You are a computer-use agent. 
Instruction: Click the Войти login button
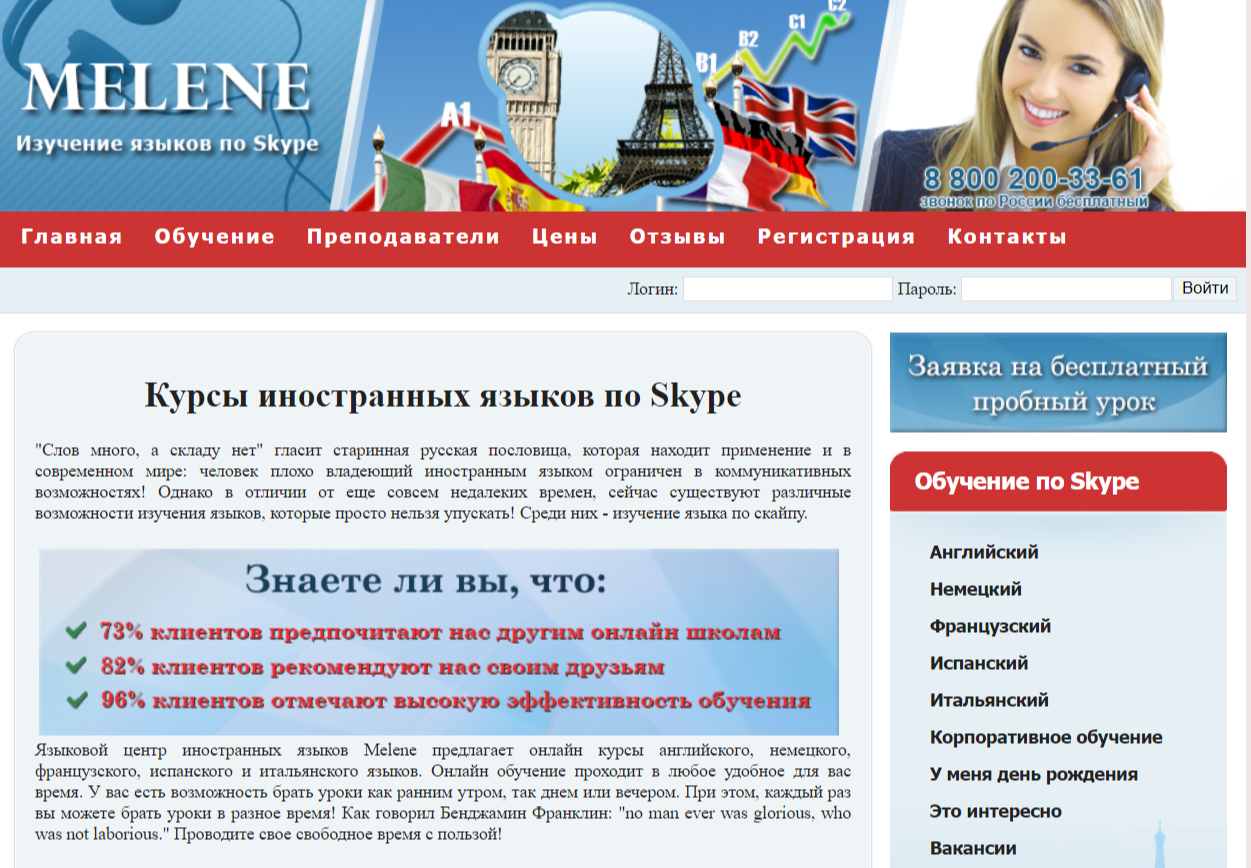click(x=1205, y=289)
